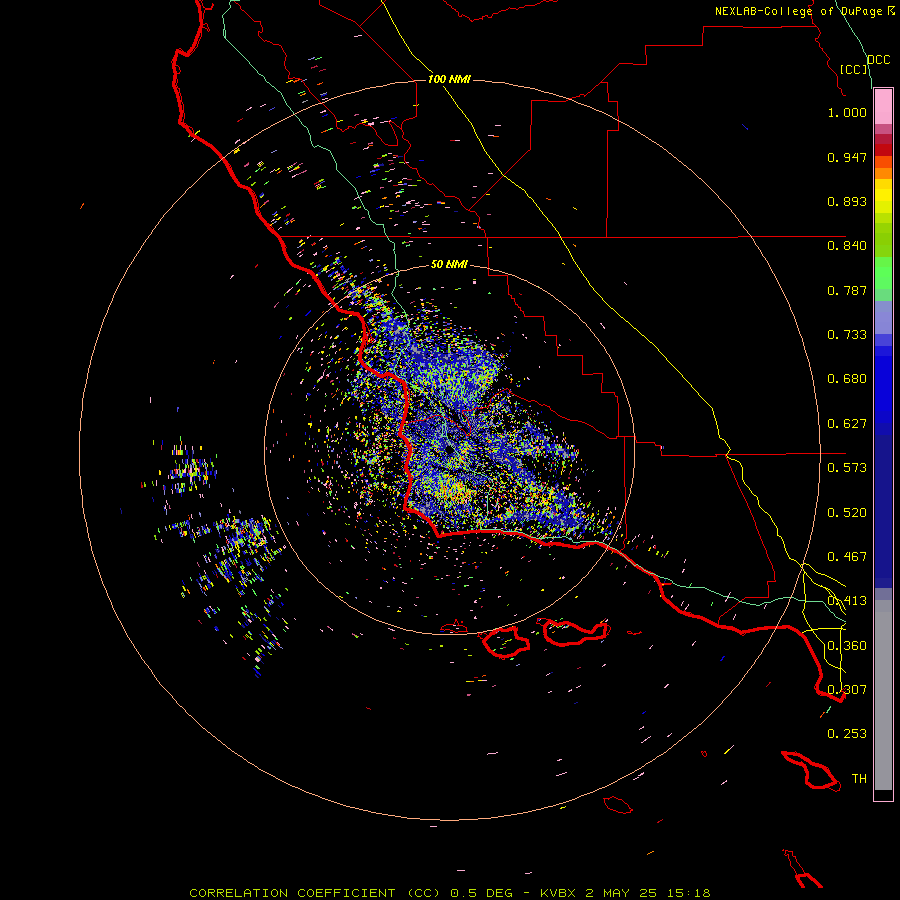The height and width of the screenshot is (900, 900).
Task: Pick the olive green band near 0.840
Action: point(883,239)
